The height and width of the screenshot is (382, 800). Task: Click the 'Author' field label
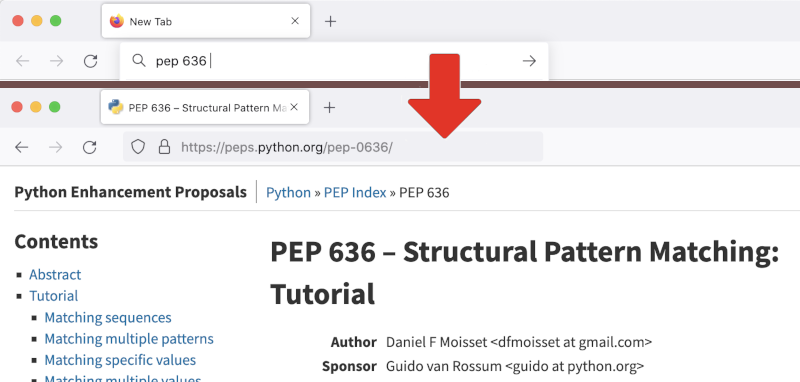point(354,342)
